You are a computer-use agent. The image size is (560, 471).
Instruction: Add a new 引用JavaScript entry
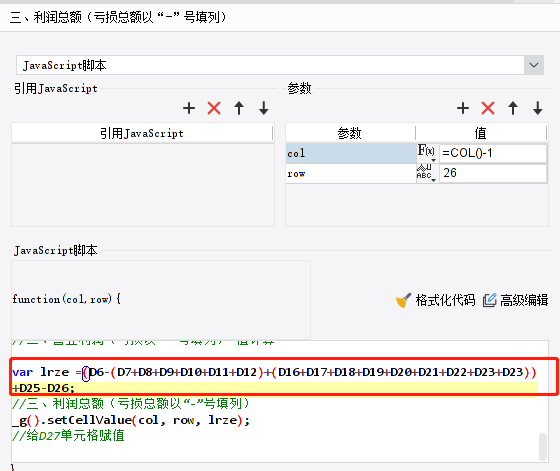pos(189,108)
